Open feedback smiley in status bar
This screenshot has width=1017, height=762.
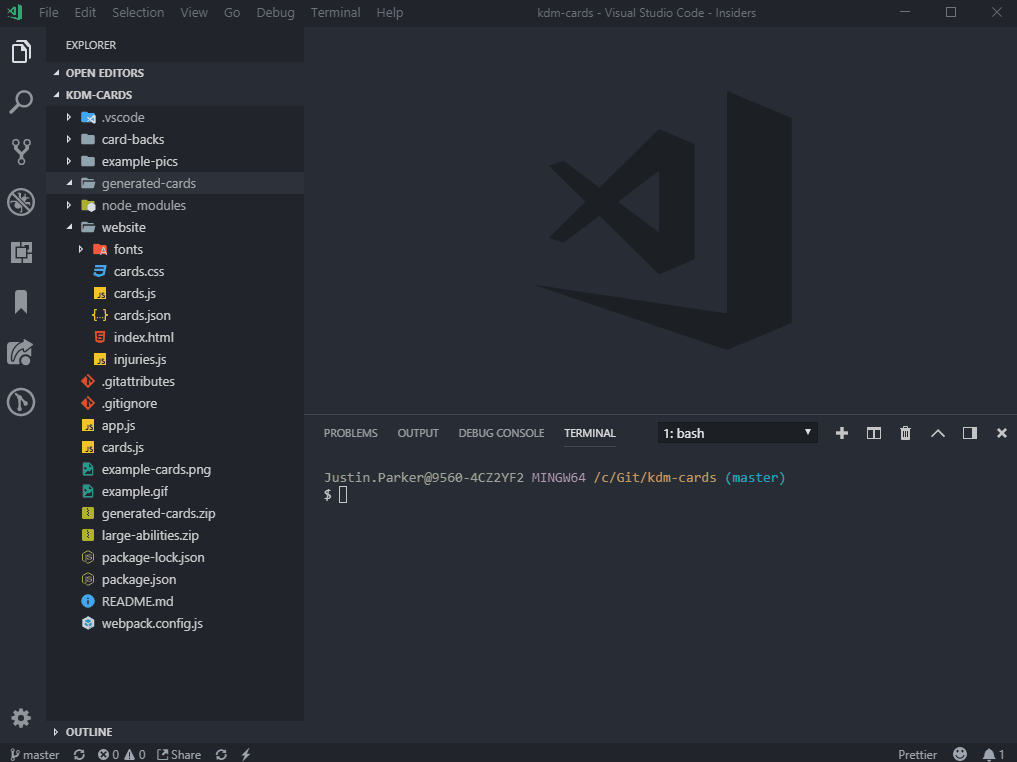coord(960,754)
